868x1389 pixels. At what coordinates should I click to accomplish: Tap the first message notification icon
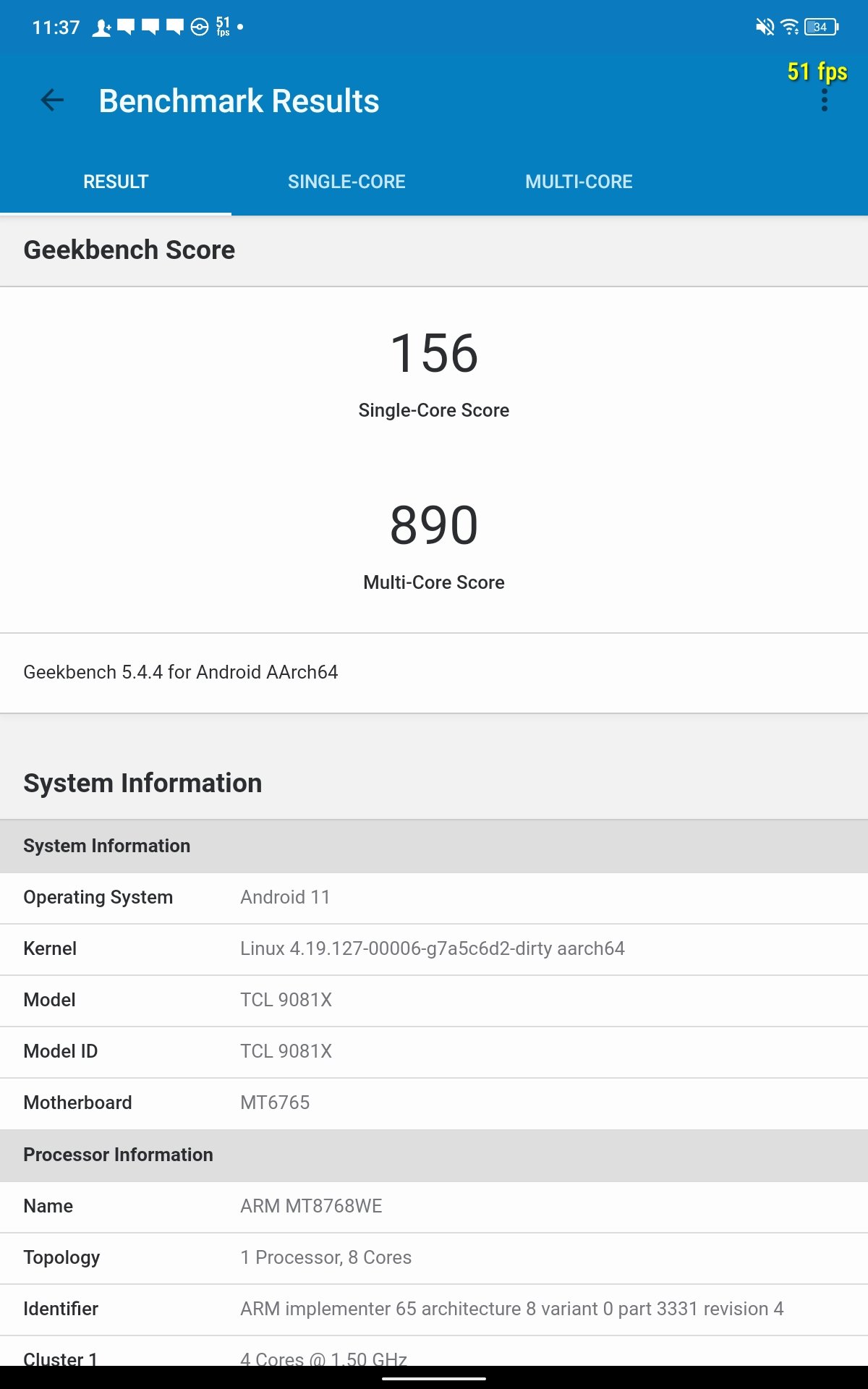pyautogui.click(x=126, y=27)
